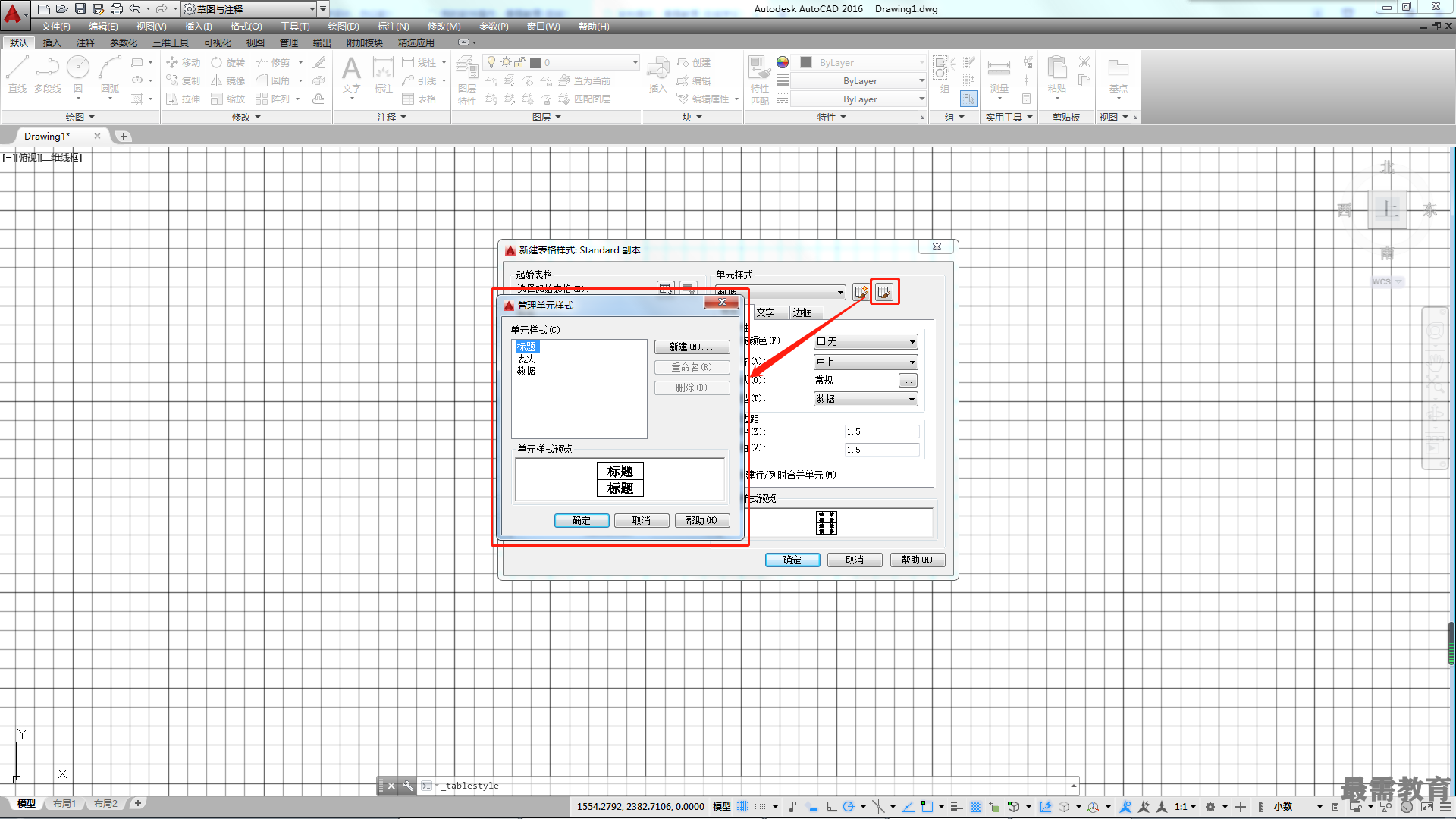
Task: Open the alignment 中上 dropdown
Action: pyautogui.click(x=865, y=362)
